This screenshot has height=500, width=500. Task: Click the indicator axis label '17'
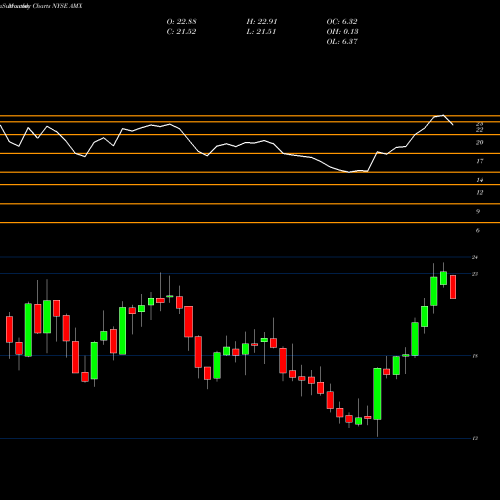479,161
